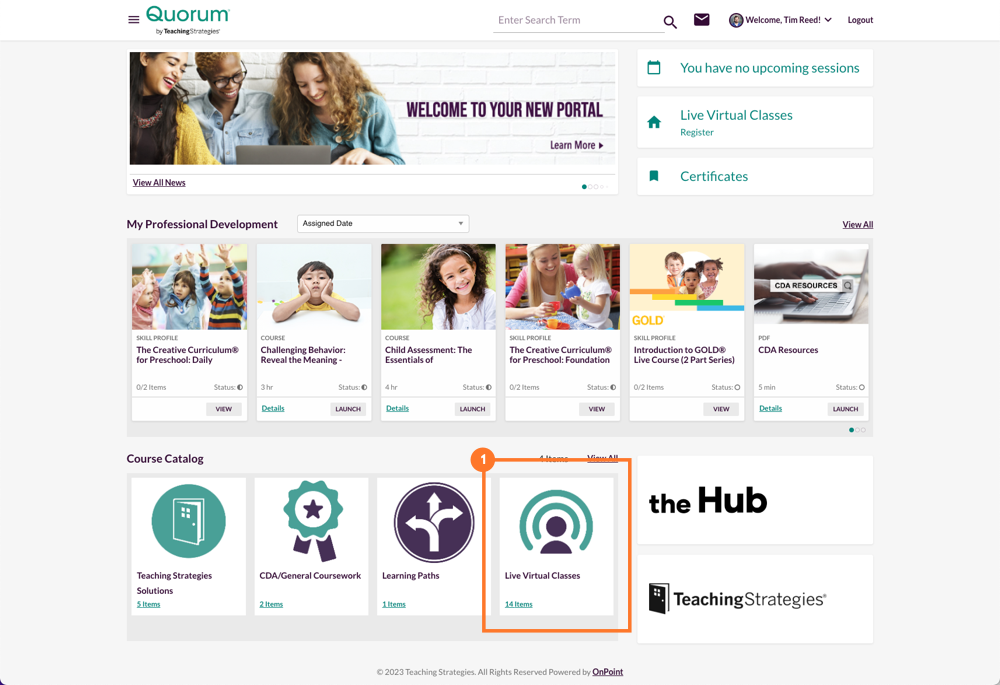This screenshot has width=1000, height=685.
Task: Open the mail messages icon
Action: [702, 20]
